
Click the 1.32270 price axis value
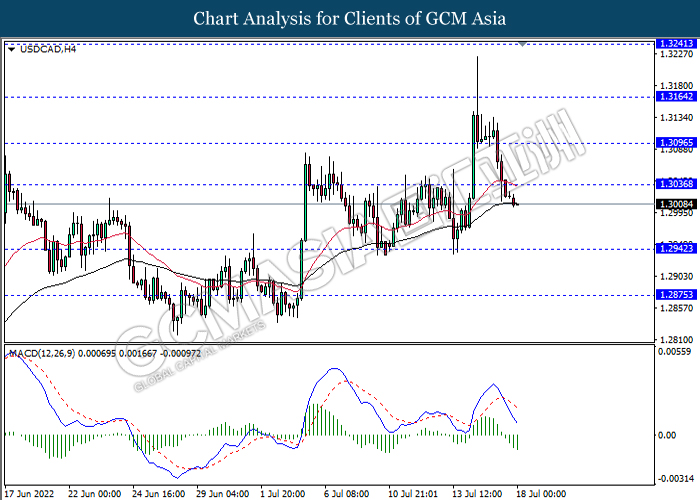tap(676, 54)
